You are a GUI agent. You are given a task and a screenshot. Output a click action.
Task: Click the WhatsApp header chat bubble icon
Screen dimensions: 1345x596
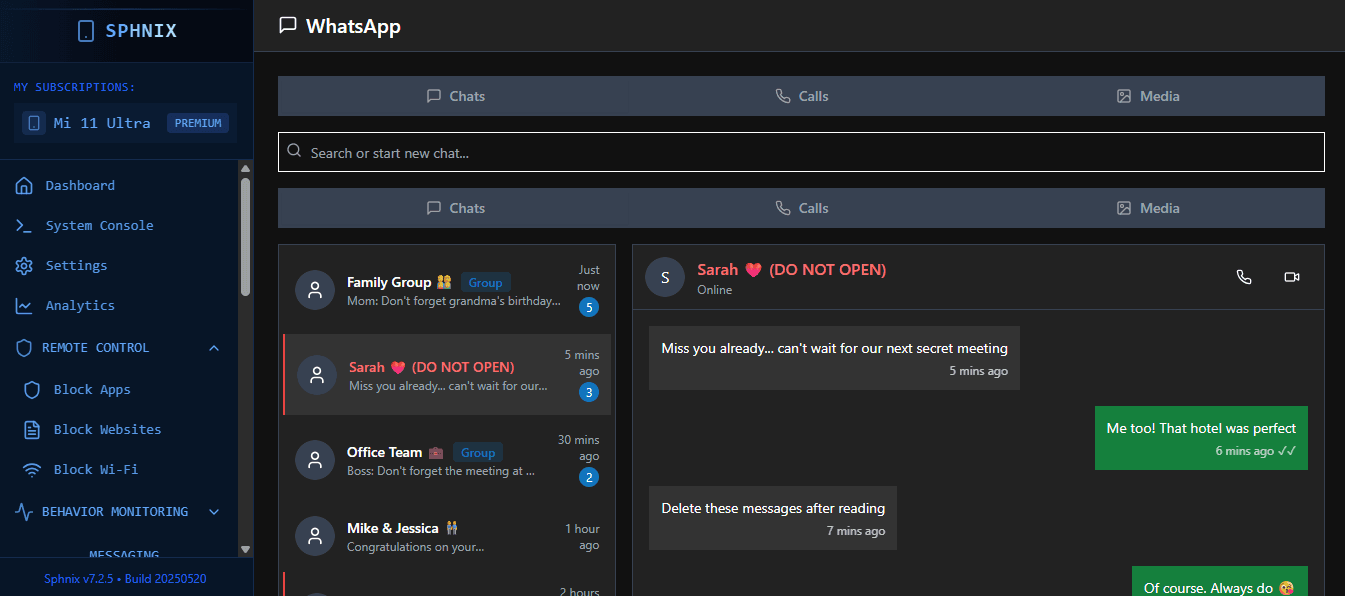[x=288, y=26]
